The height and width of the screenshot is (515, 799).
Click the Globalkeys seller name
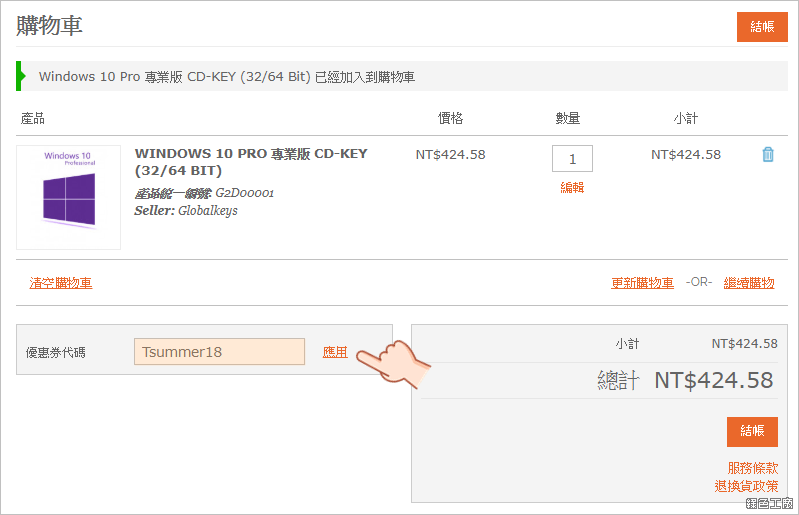[208, 210]
